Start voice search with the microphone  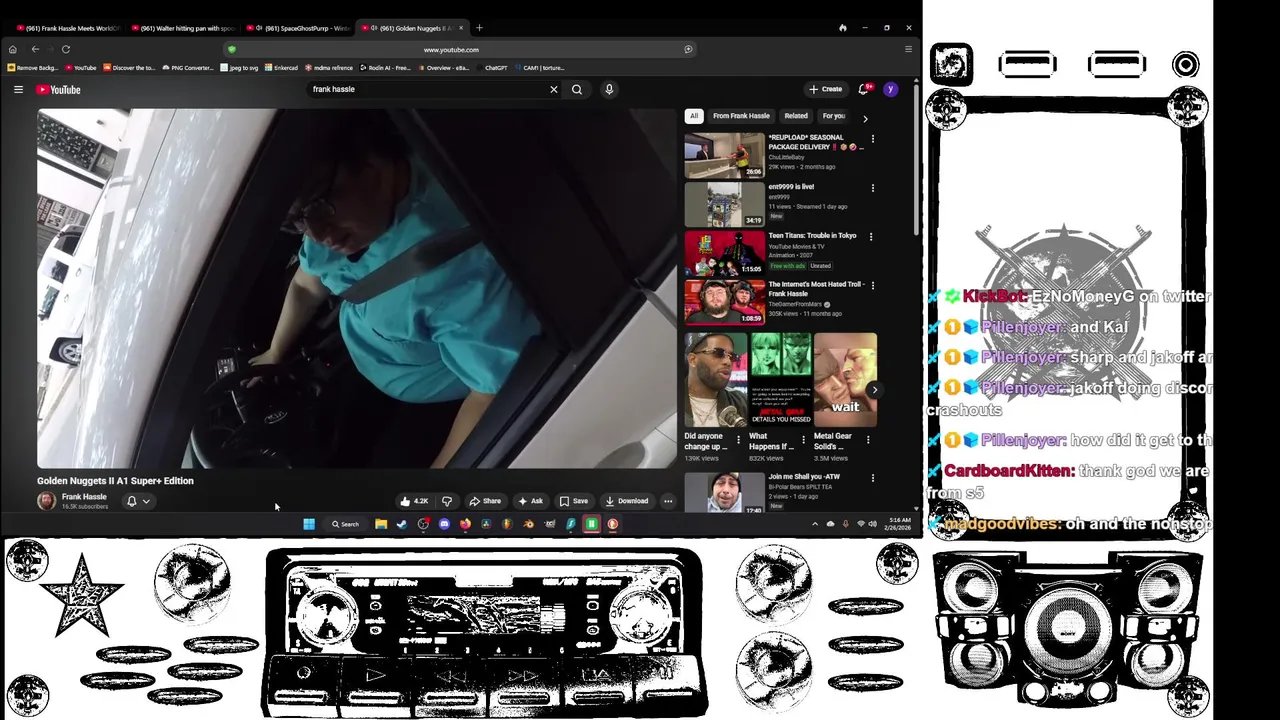pyautogui.click(x=608, y=89)
